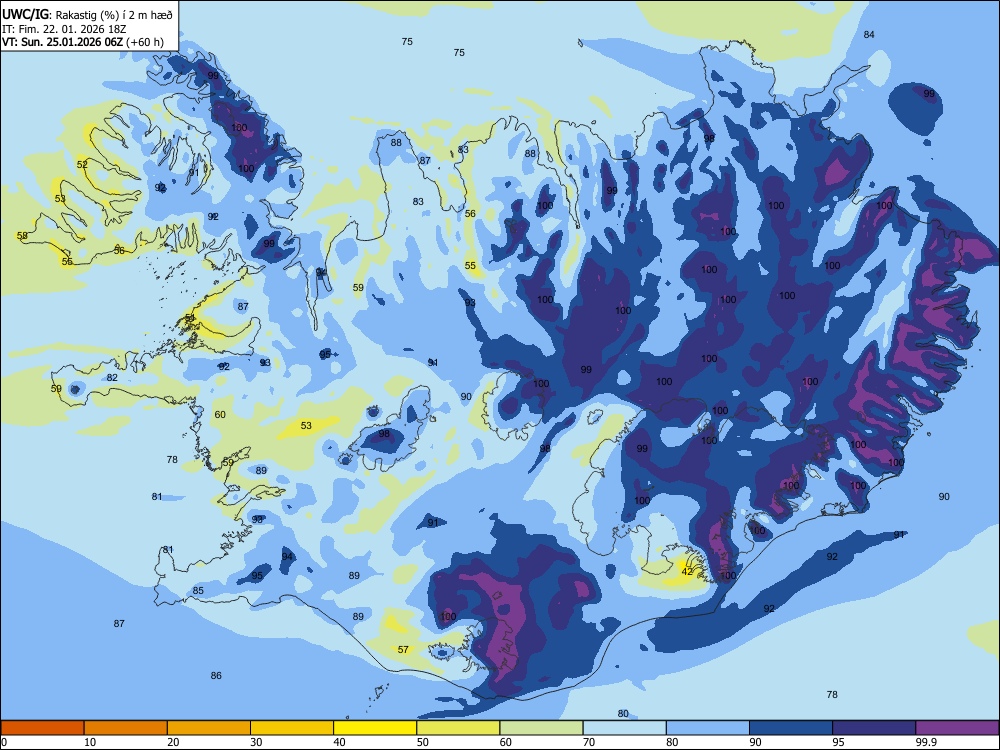1000x750 pixels.
Task: Click the dark orange 0–10 legend swatch
Action: coord(42,728)
